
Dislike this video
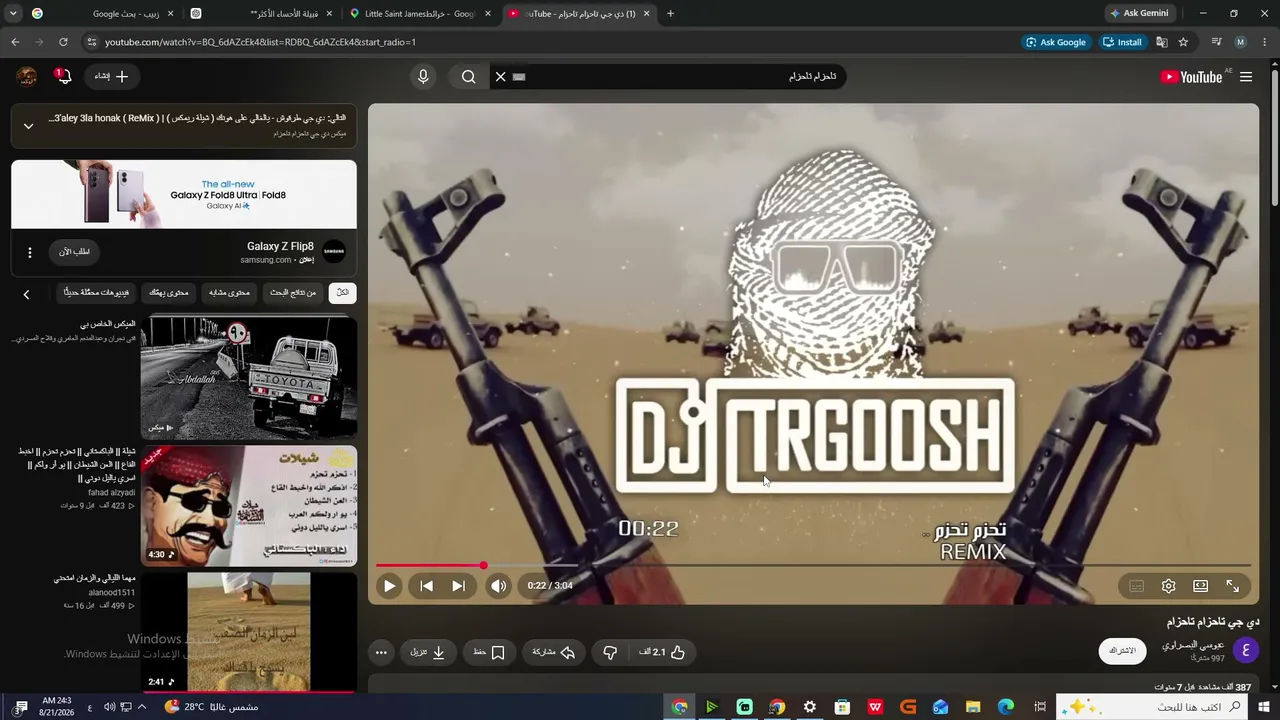[x=610, y=652]
